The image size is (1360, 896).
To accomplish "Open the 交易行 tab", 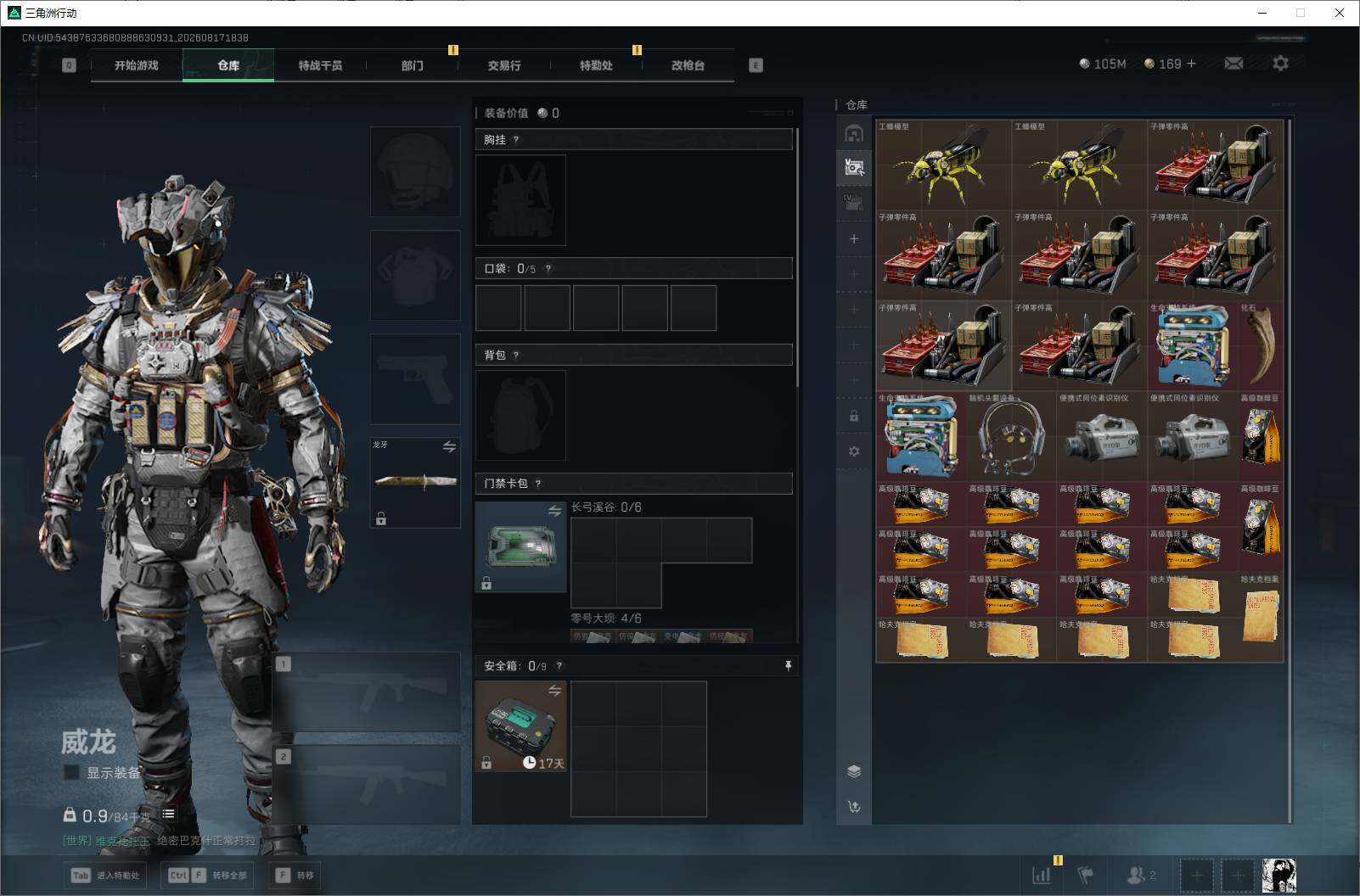I will pyautogui.click(x=504, y=65).
